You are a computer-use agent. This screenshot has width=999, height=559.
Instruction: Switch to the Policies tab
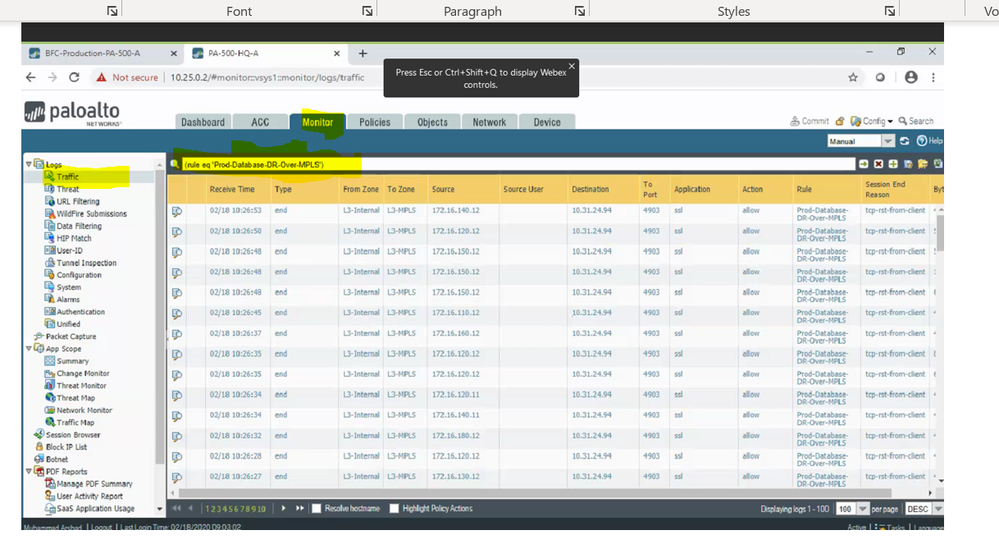(x=375, y=122)
